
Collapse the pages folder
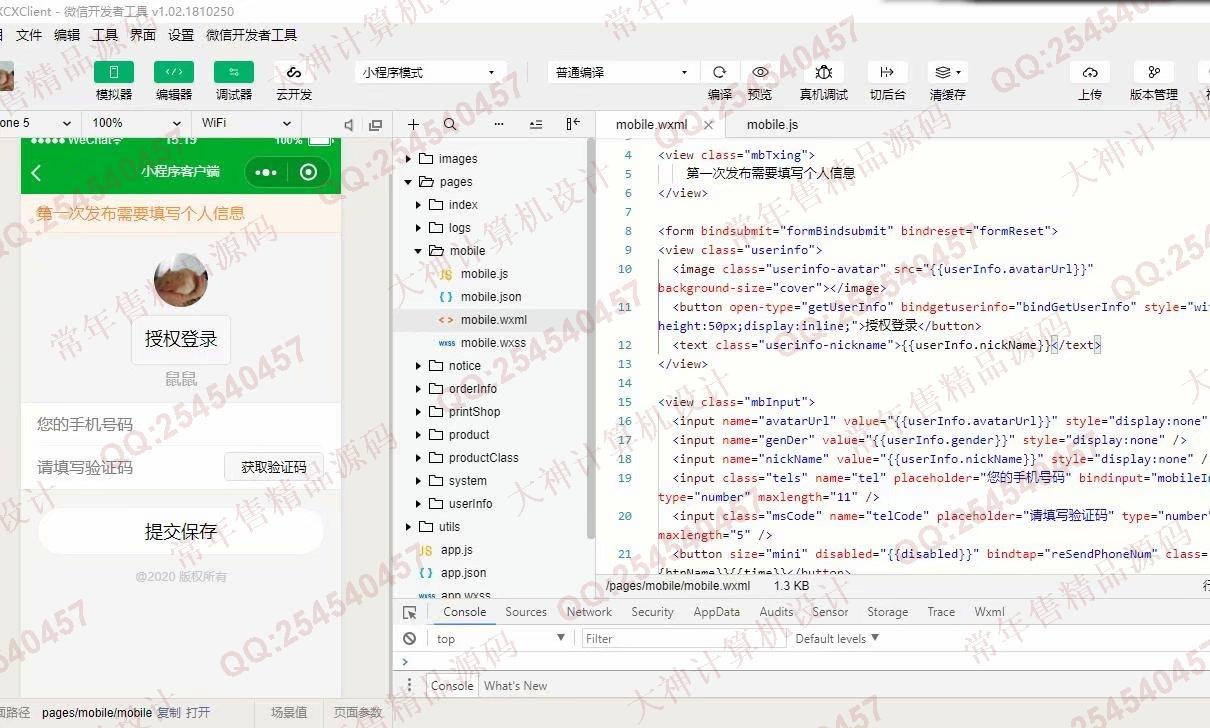409,182
